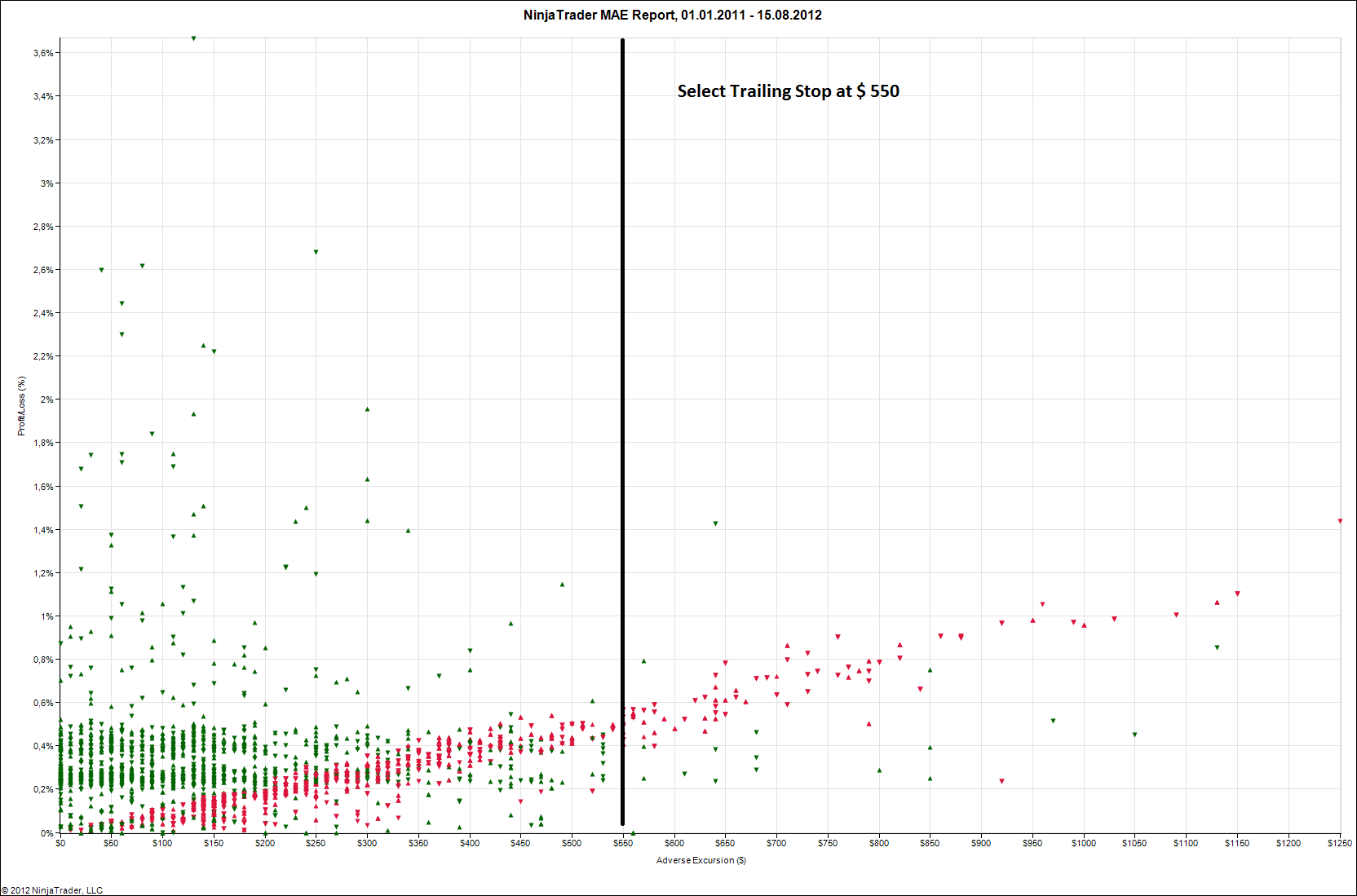Image resolution: width=1357 pixels, height=896 pixels.
Task: Click the "$500" x-axis tick label
Action: pos(572,843)
